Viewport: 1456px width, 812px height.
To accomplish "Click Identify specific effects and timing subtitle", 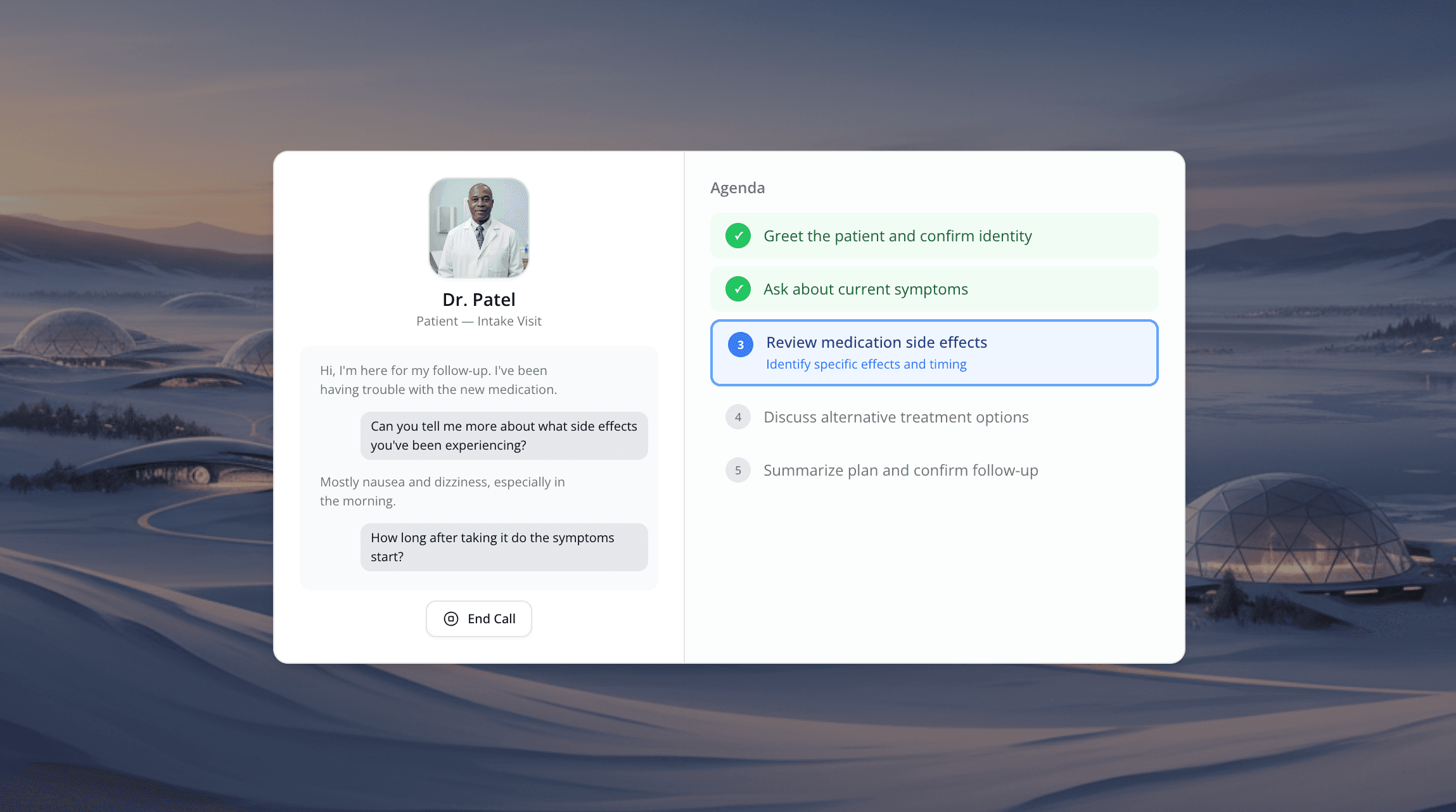I will point(866,364).
